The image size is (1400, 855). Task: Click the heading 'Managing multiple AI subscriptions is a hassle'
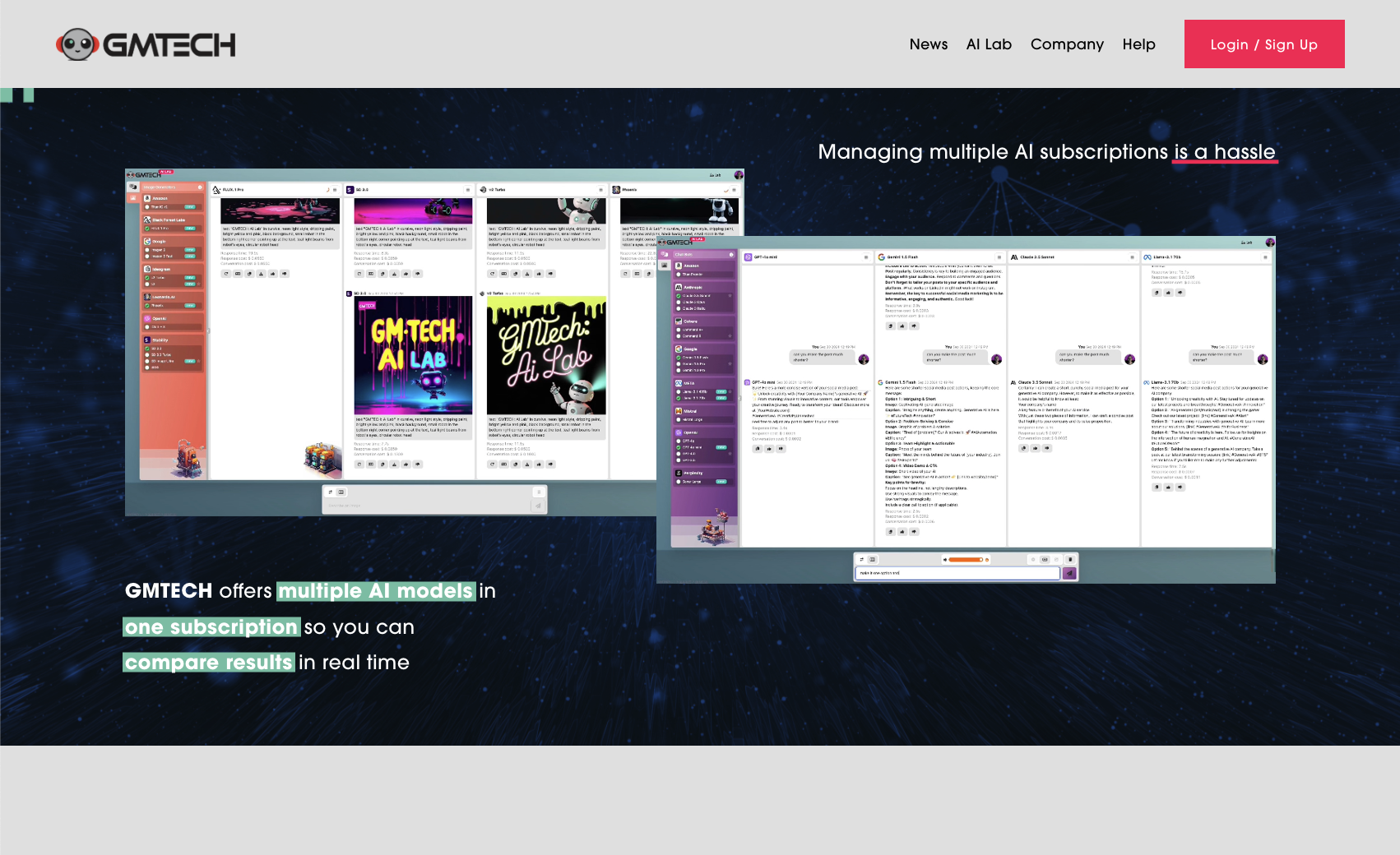point(1046,152)
